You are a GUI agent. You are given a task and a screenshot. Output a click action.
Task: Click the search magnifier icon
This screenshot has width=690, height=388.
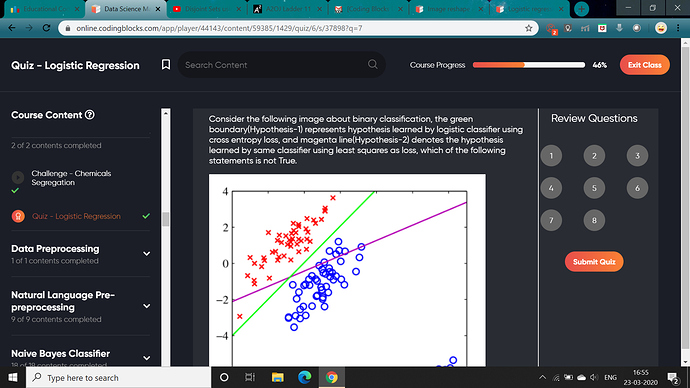[x=373, y=64]
